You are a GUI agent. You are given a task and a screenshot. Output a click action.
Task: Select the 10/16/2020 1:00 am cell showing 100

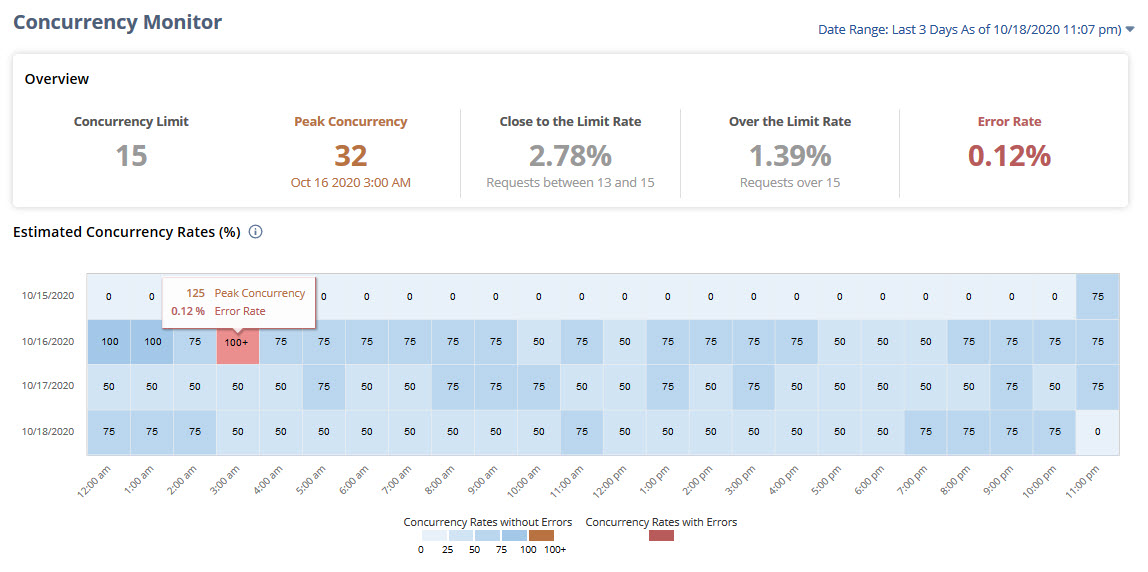point(152,341)
